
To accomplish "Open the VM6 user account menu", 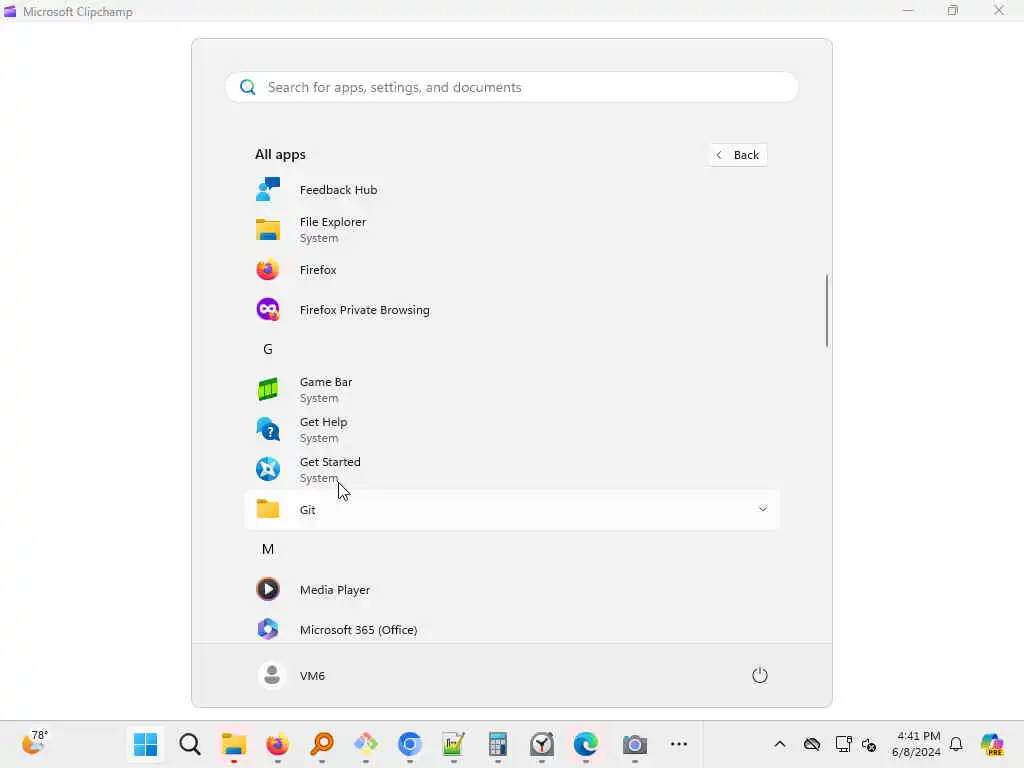I will [x=292, y=675].
